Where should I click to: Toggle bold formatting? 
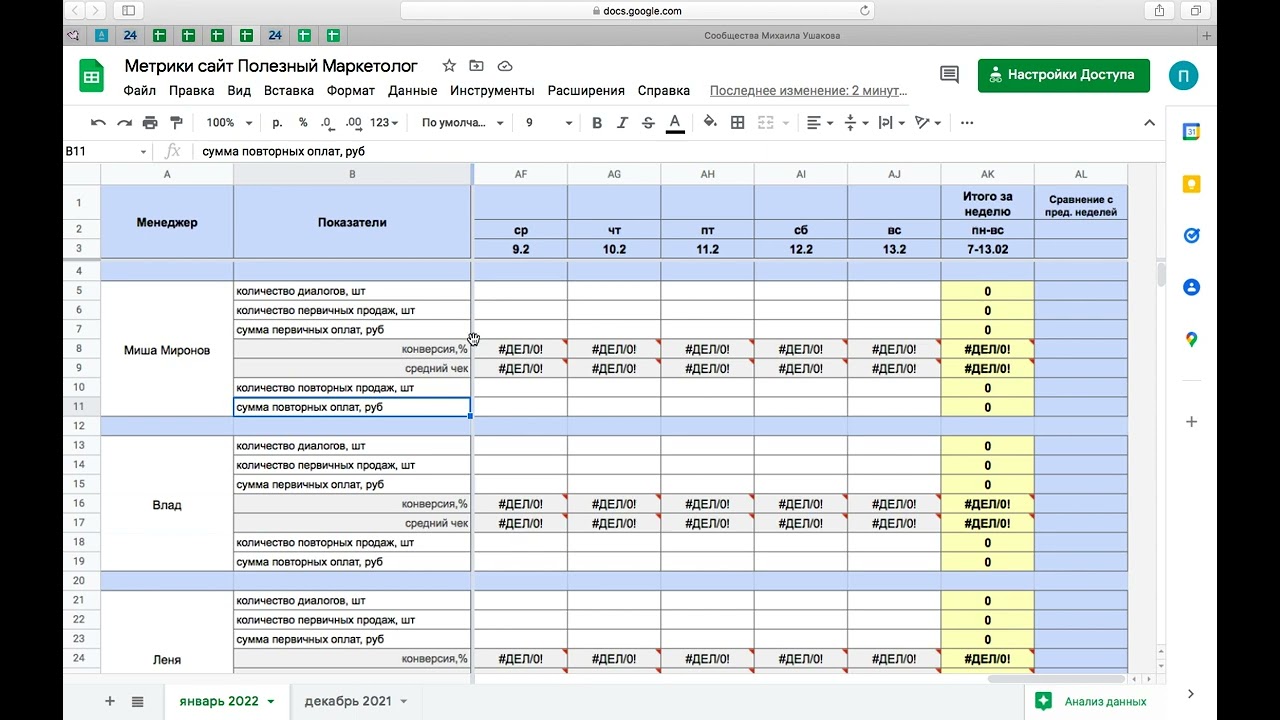(597, 123)
